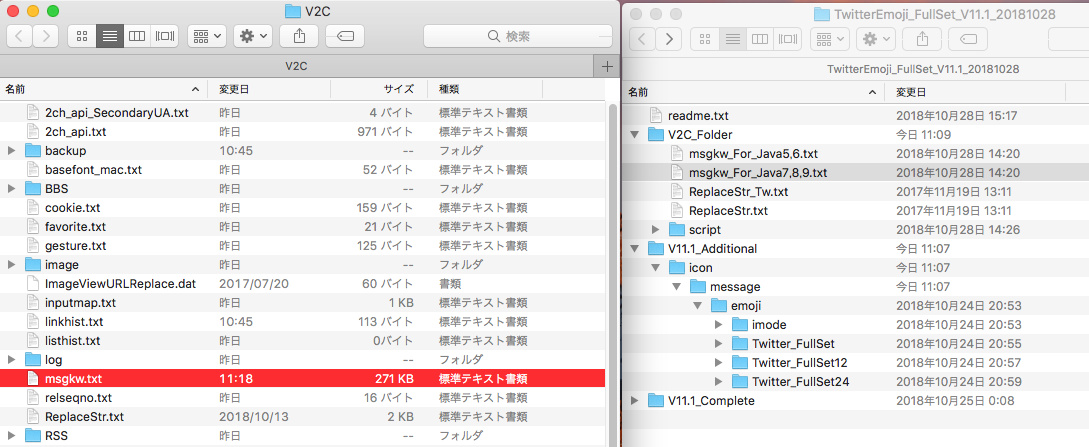Sort V2C list by 種類 column
Viewport: 1089px width, 447px height.
pos(485,90)
